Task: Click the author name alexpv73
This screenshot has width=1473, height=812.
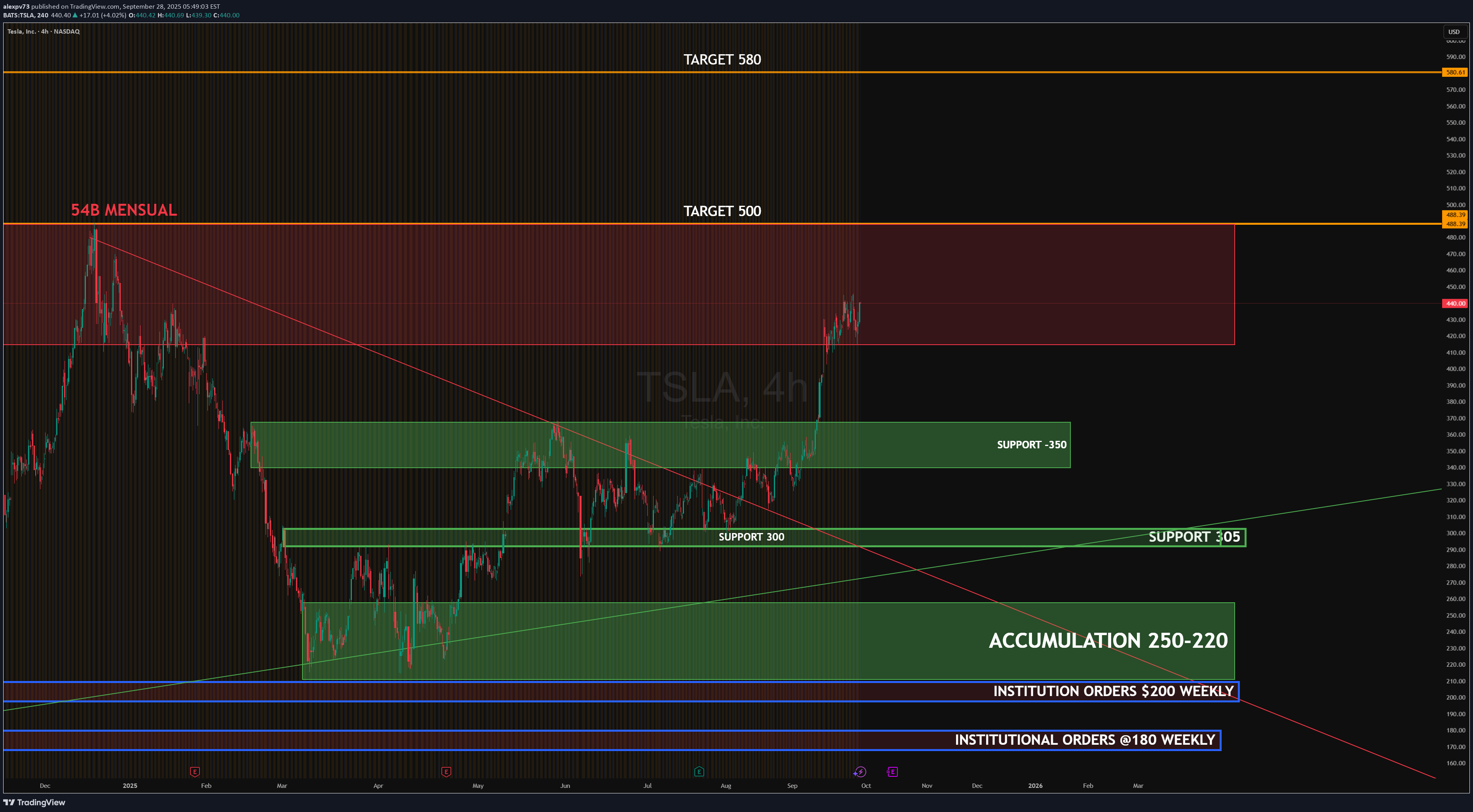Action: pyautogui.click(x=16, y=7)
